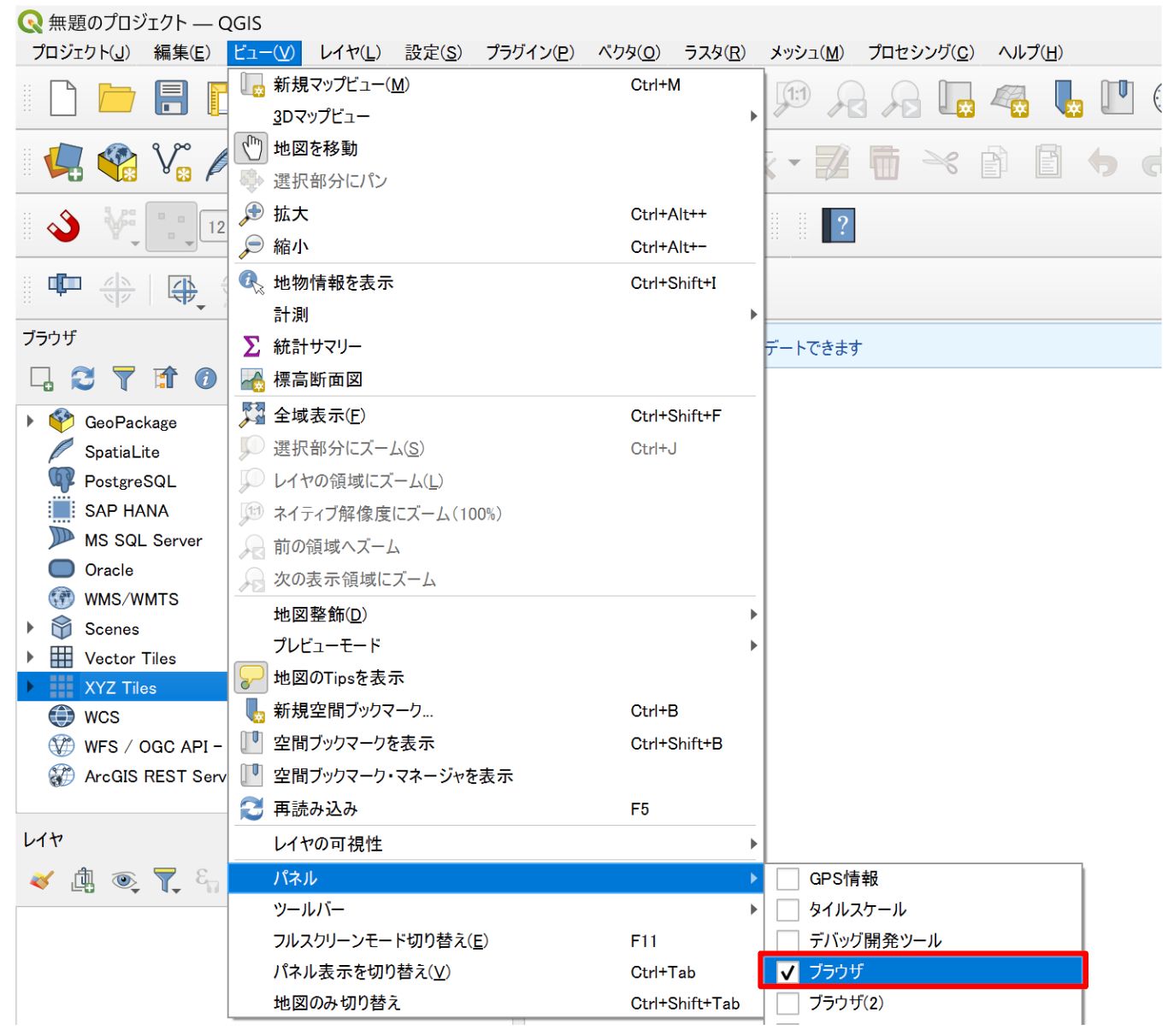Expand the XYZ Tiles tree node
This screenshot has width=1168, height=1036.
pos(32,686)
